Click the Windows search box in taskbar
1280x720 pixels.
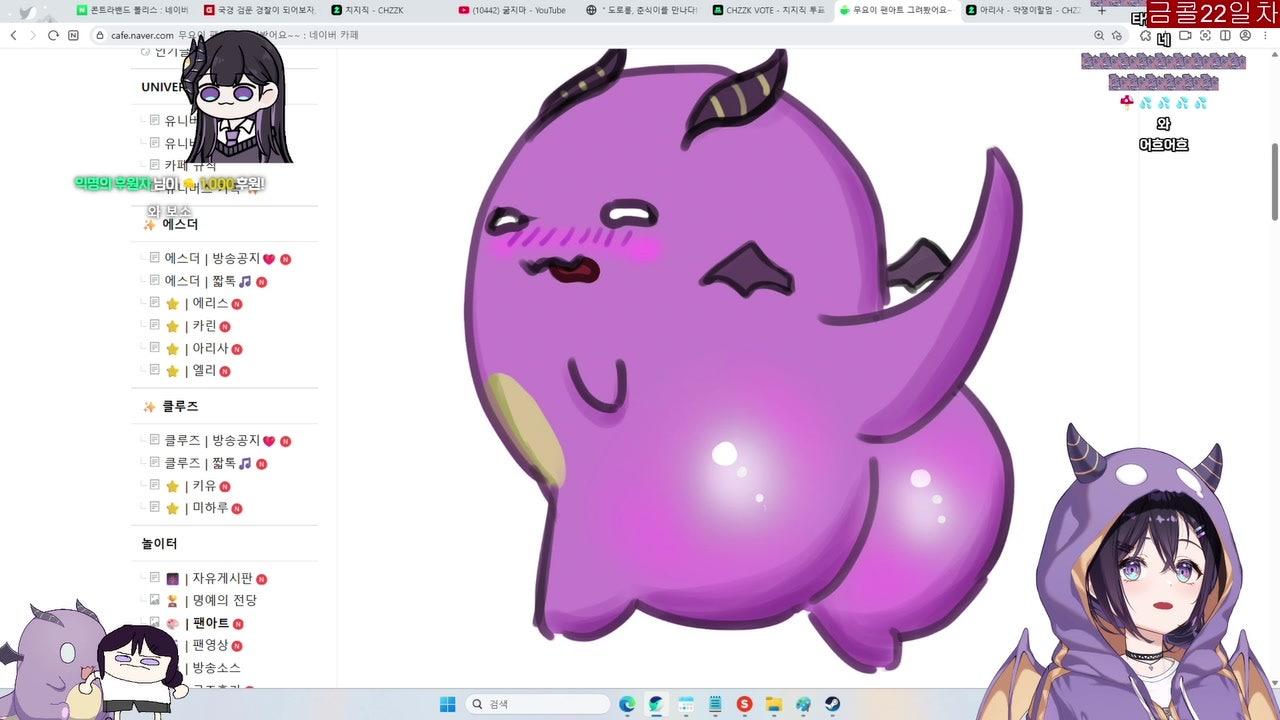[535, 703]
